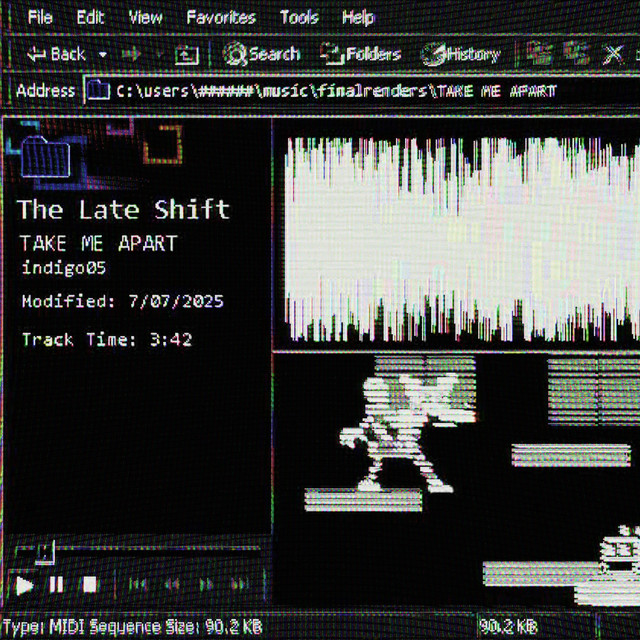
Task: Open the Favorites menu
Action: (220, 17)
